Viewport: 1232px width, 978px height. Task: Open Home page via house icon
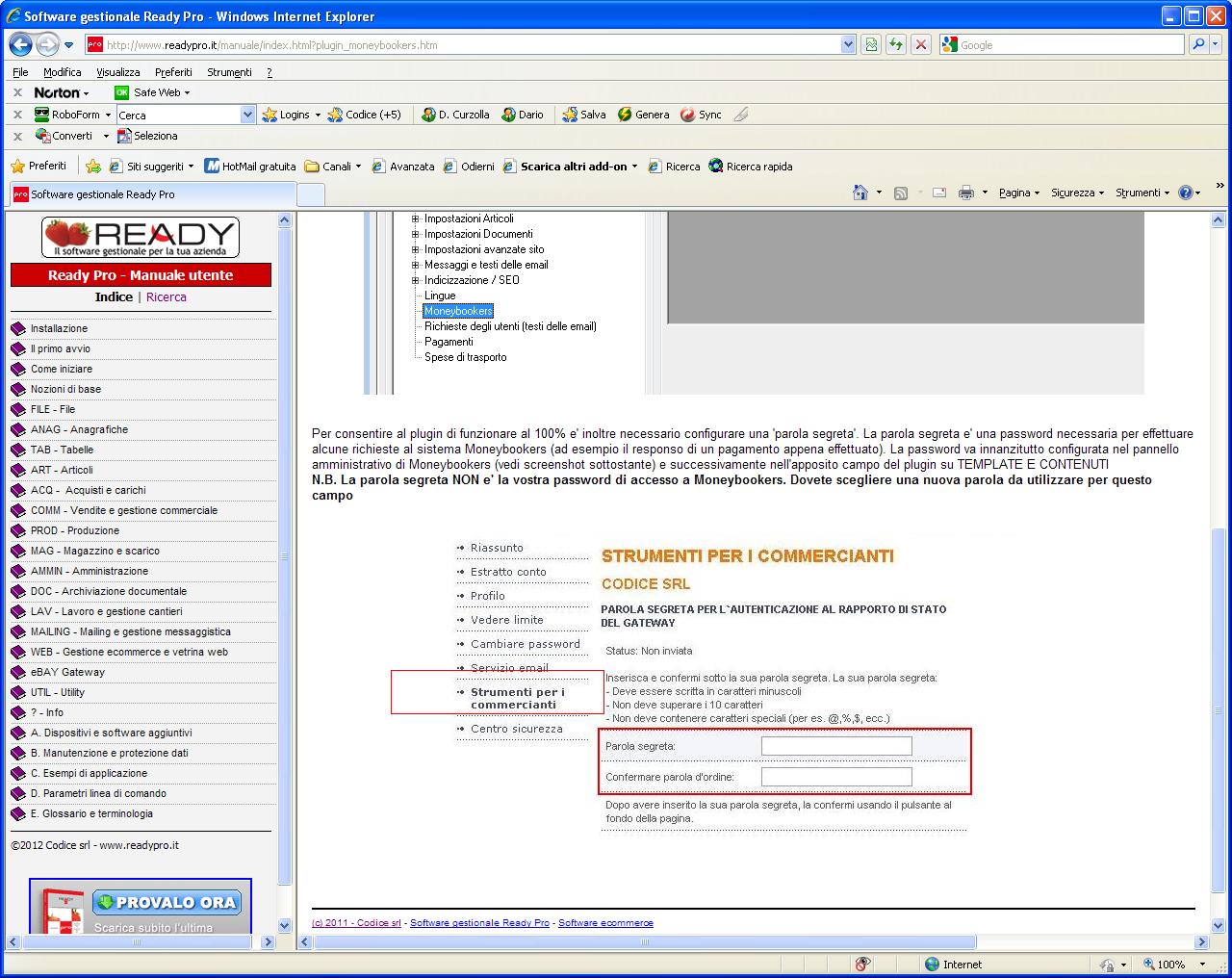[x=860, y=193]
